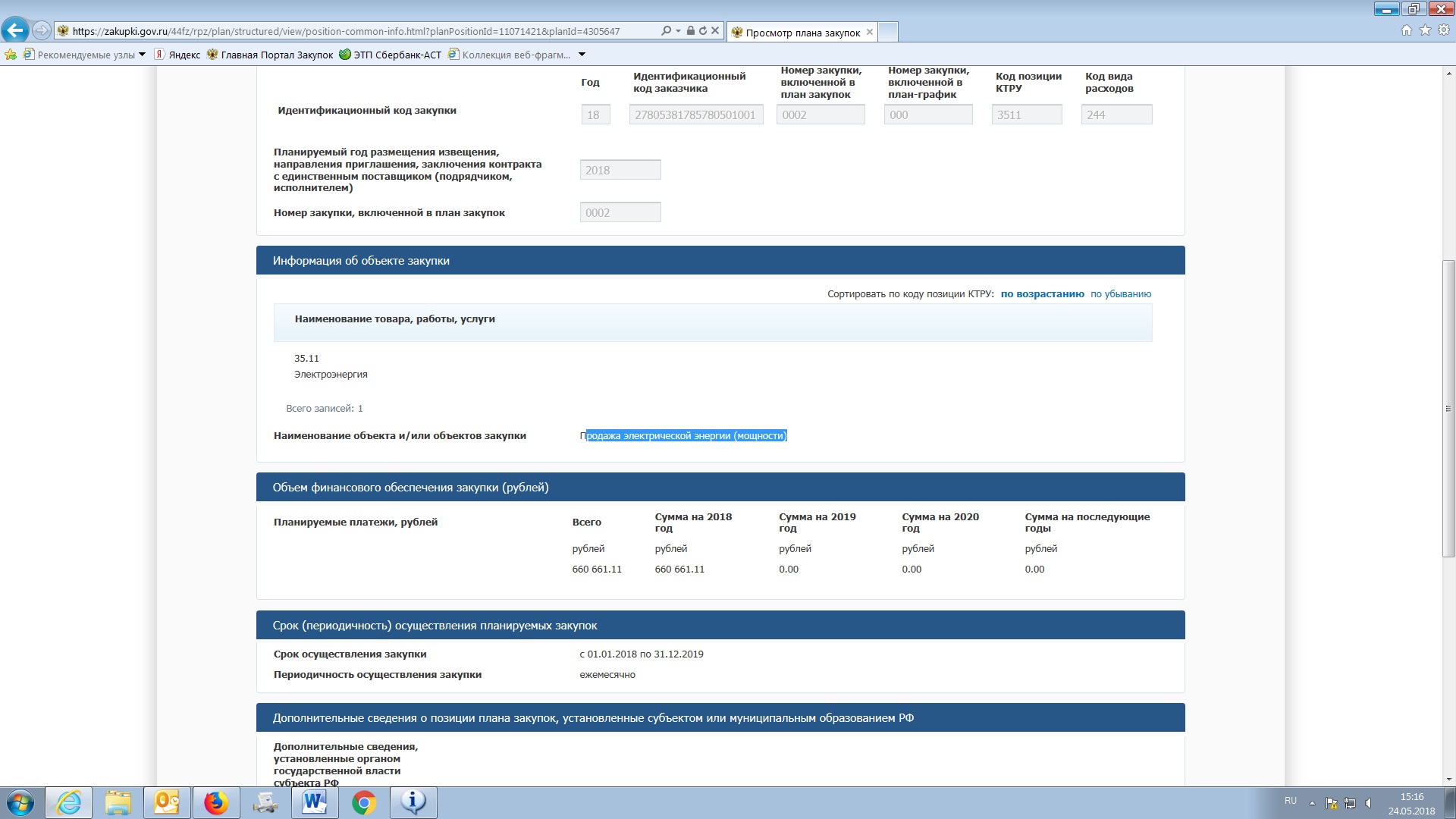Expand Рекомендуемые узлы dropdown arrow
The image size is (1456, 819).
[142, 55]
